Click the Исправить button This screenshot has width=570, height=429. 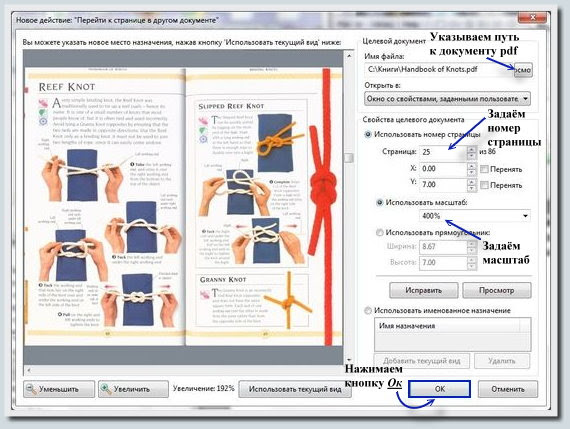pos(424,290)
